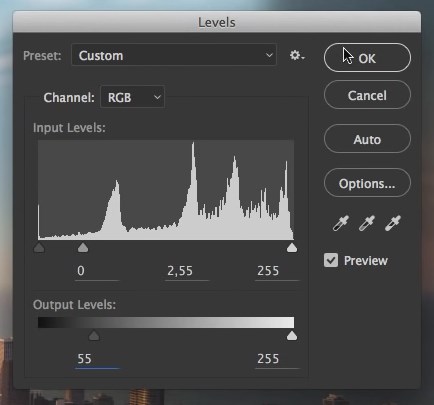
Task: Click the Cancel button
Action: pos(367,95)
